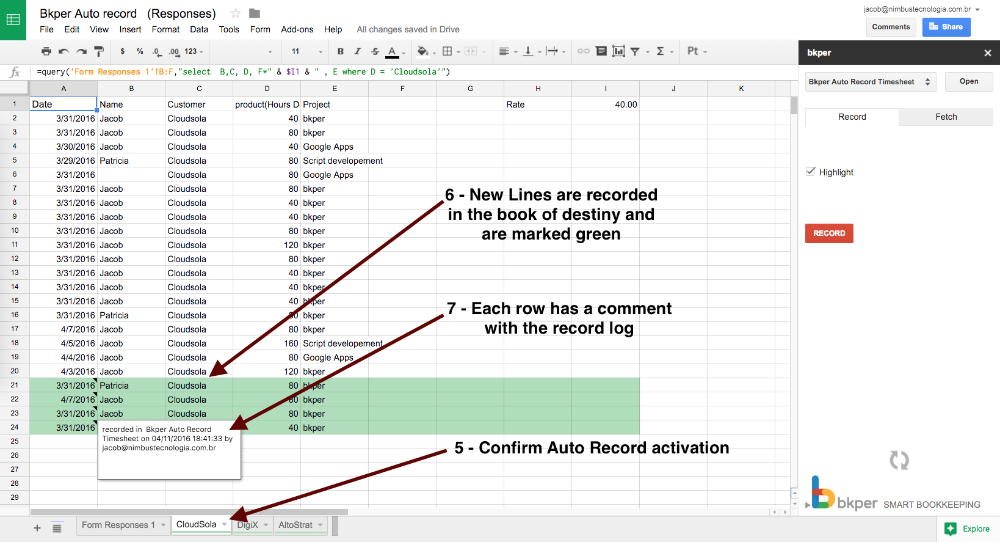Open horizontal align options
This screenshot has height=542, width=1000.
tap(506, 51)
